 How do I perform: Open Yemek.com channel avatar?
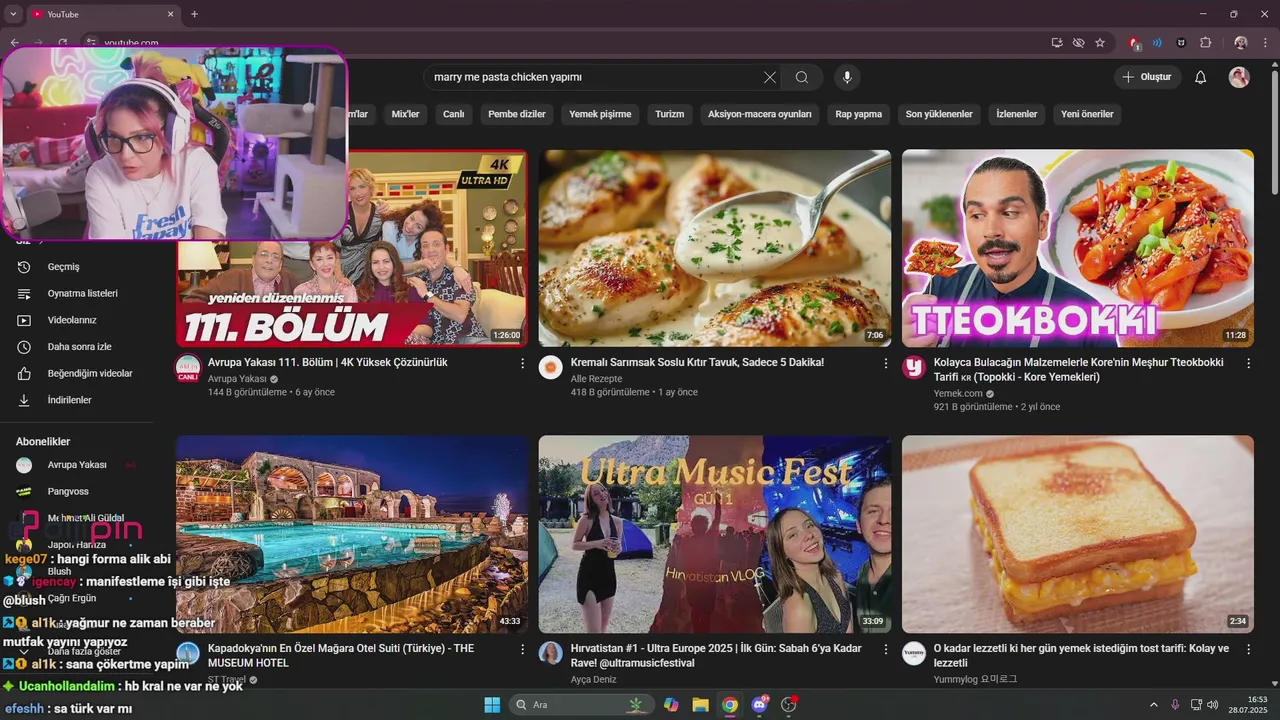point(914,367)
